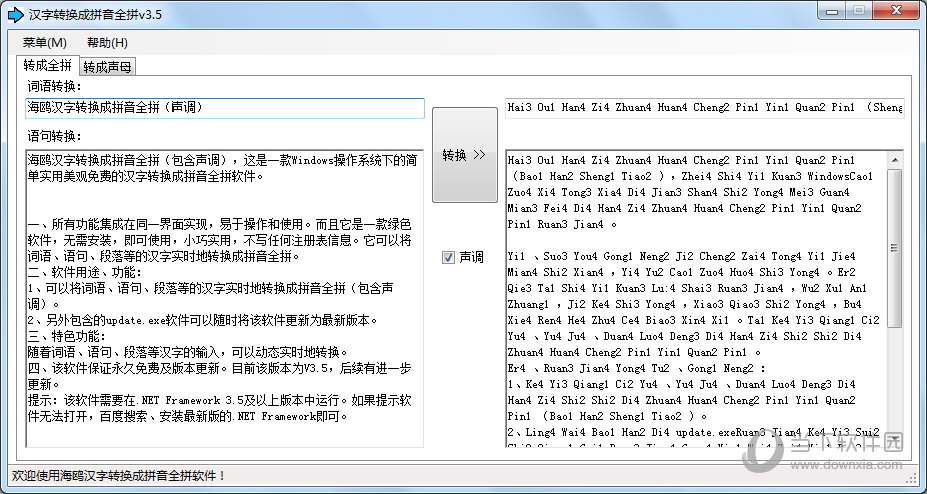Click the 转换 >> convert button
The width and height of the screenshot is (927, 494).
pyautogui.click(x=465, y=155)
